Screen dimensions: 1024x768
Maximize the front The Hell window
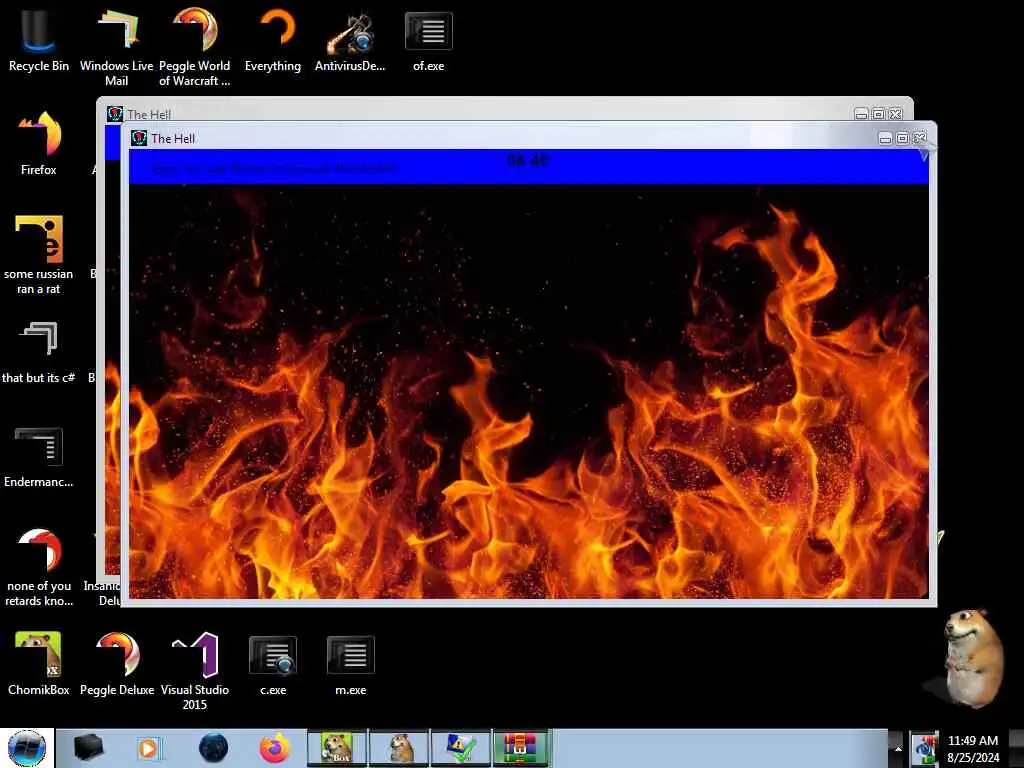tap(903, 138)
